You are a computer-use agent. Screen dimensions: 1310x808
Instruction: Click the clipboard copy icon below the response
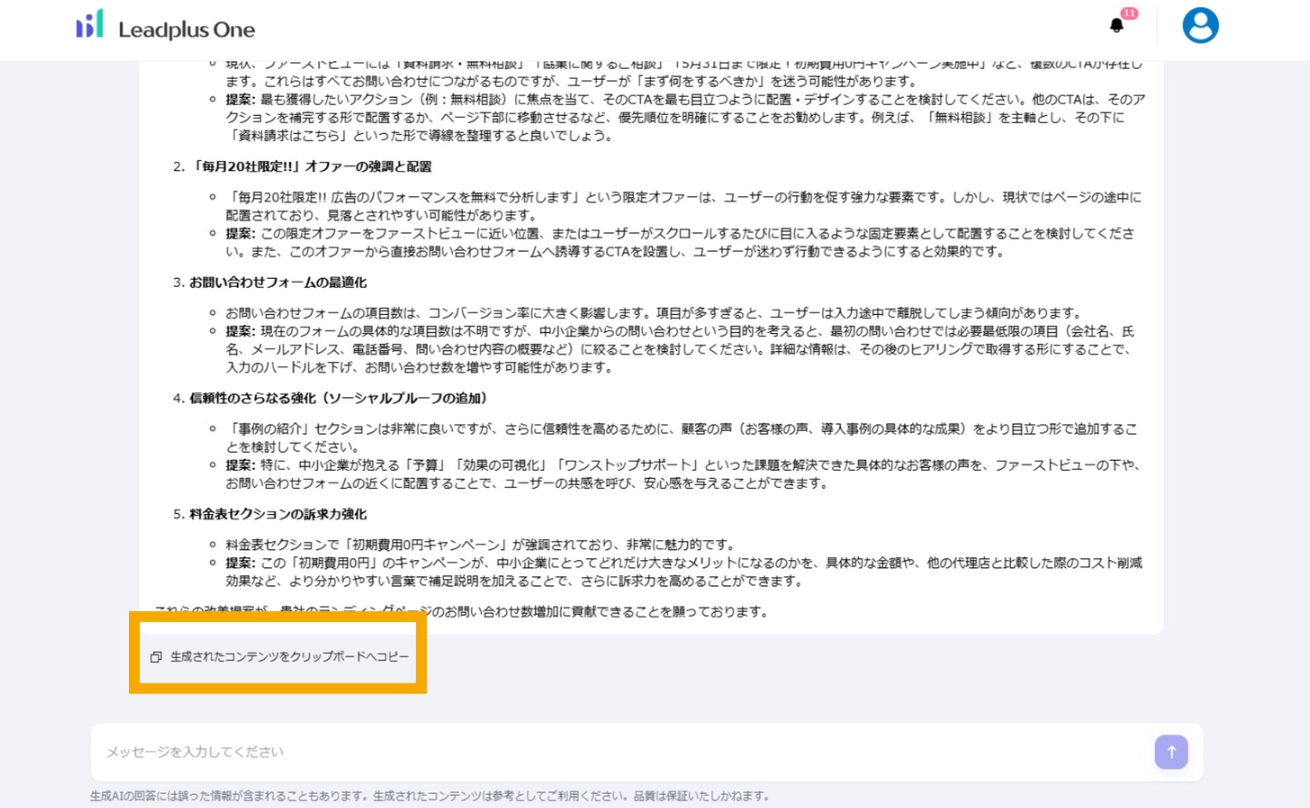[x=156, y=657]
